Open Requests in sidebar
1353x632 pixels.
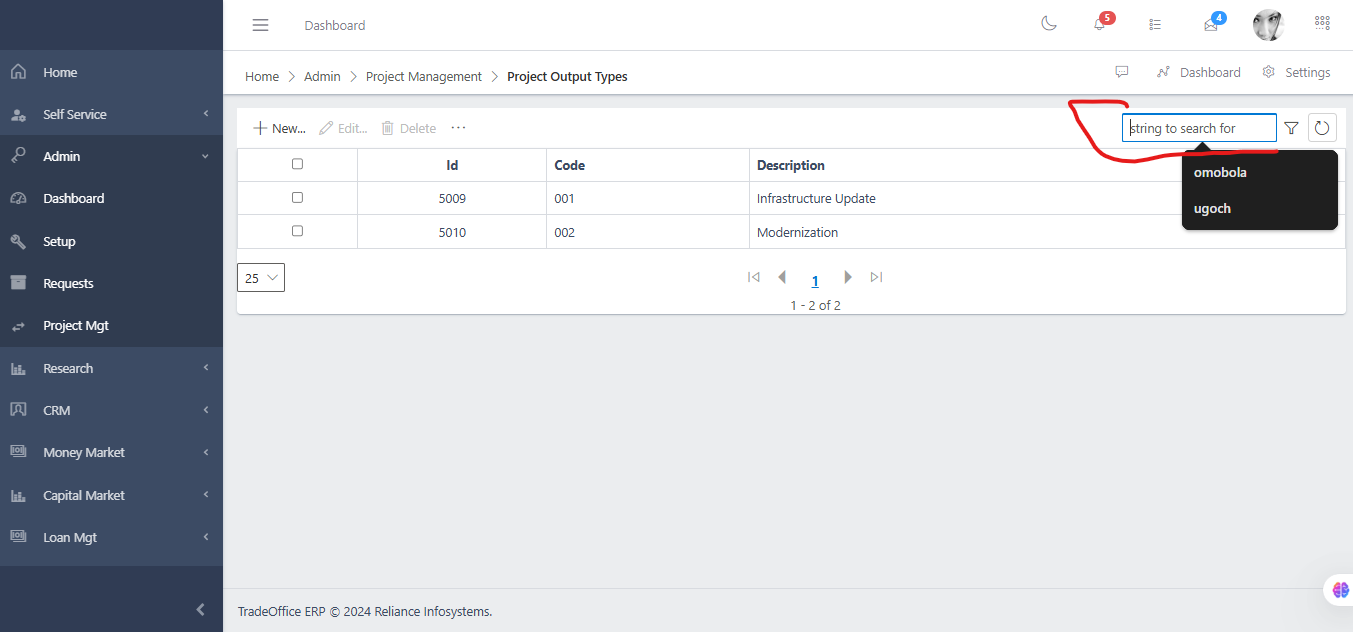pyautogui.click(x=68, y=283)
